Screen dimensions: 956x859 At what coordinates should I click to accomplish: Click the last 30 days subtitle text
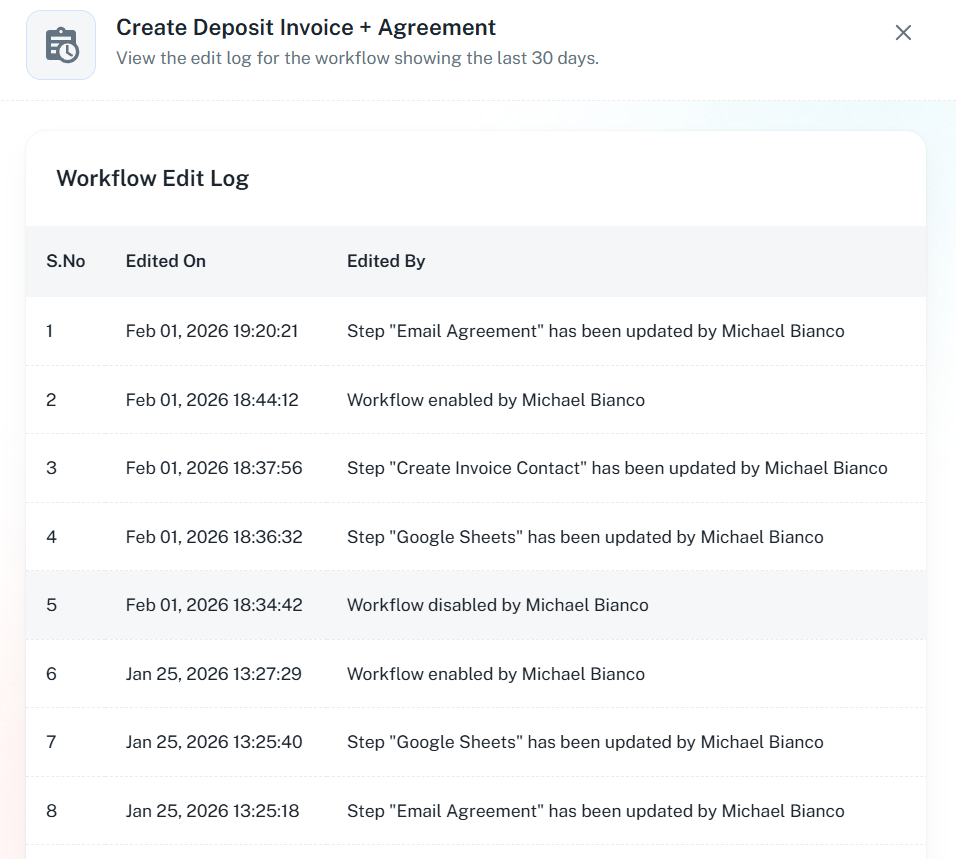click(x=357, y=58)
